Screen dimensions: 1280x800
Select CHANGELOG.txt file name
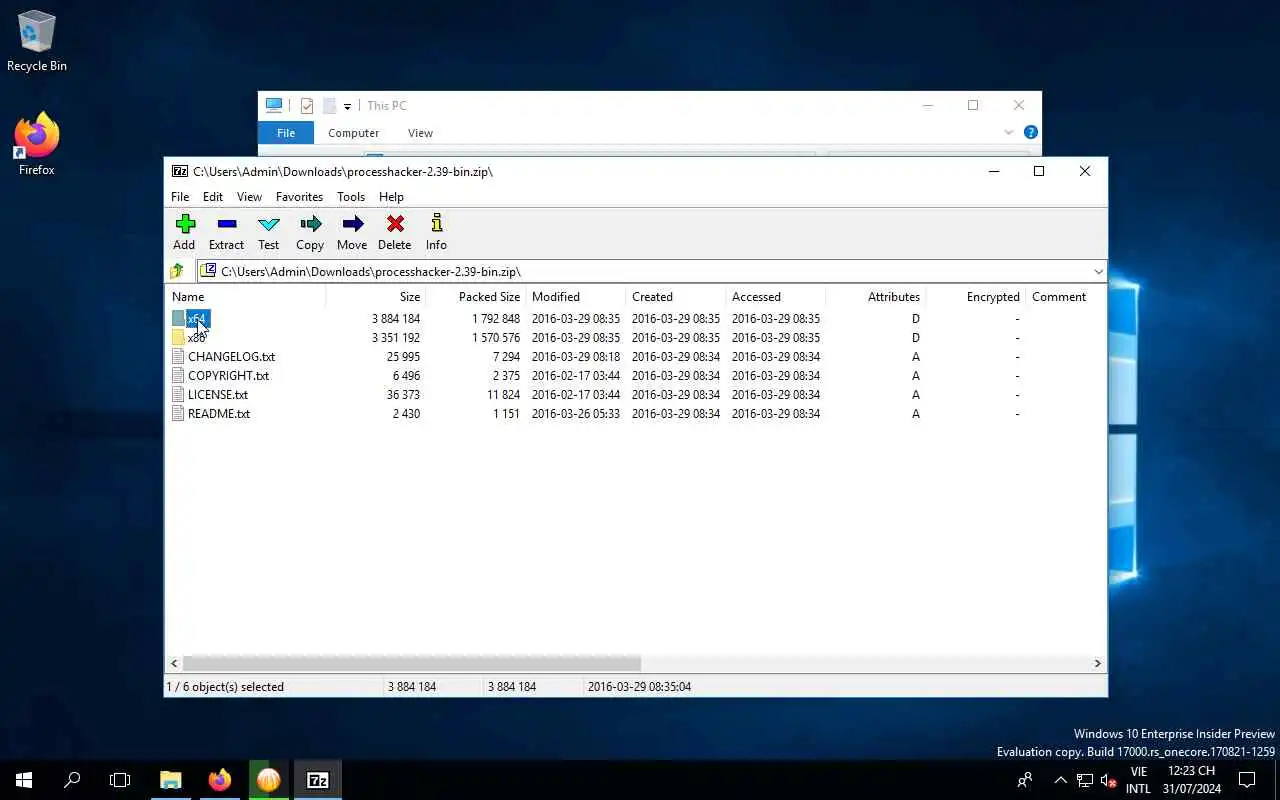click(x=231, y=357)
